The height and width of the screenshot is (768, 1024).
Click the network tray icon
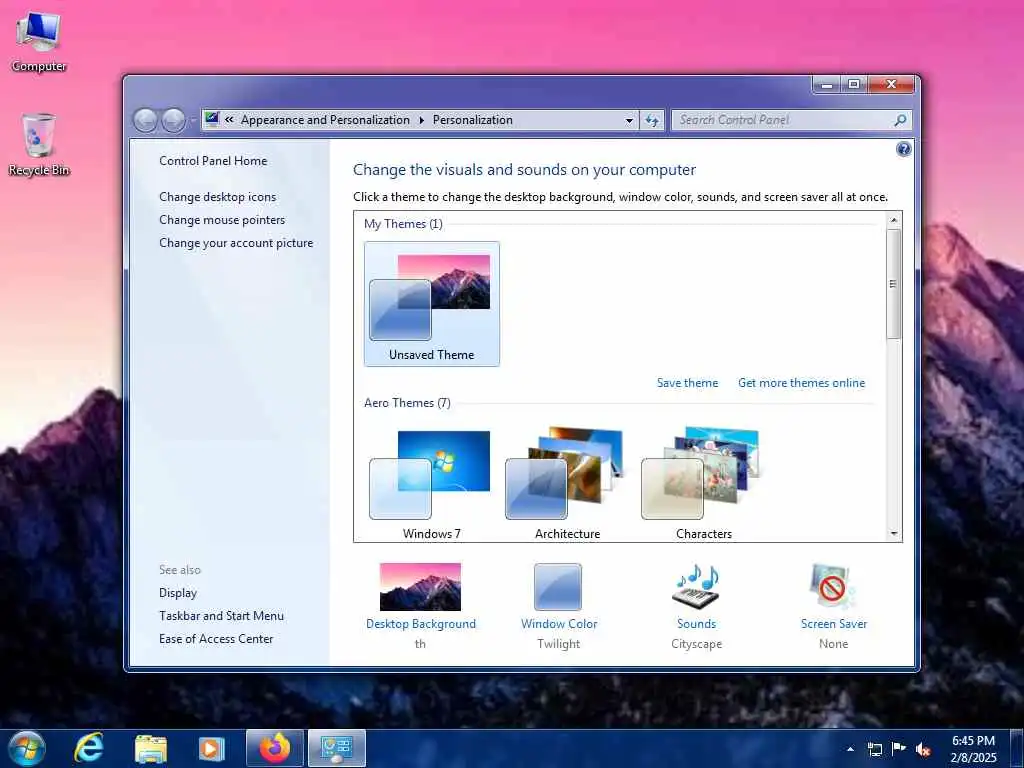coord(874,749)
